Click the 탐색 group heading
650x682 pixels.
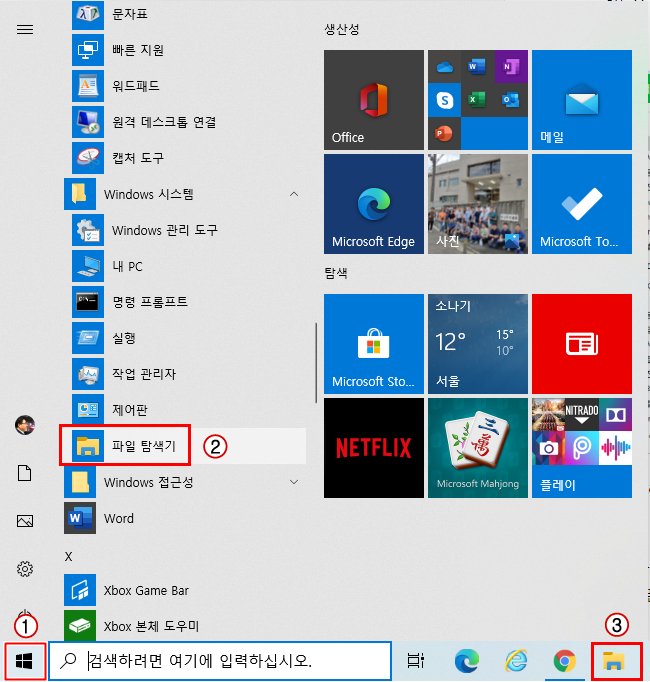(x=336, y=274)
